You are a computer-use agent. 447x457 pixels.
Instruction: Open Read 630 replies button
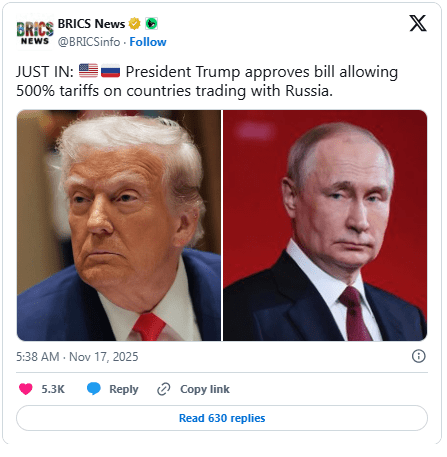pyautogui.click(x=222, y=418)
